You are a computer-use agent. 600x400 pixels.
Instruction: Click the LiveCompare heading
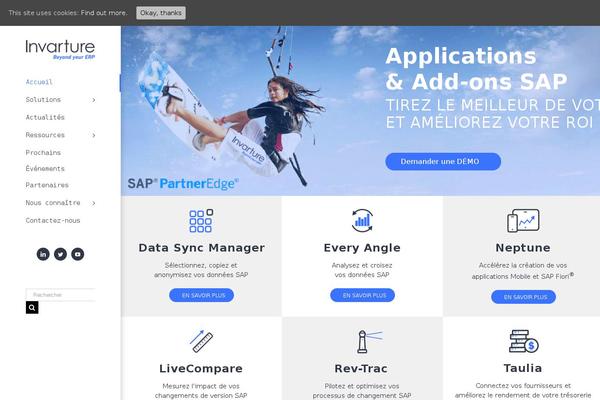point(201,369)
